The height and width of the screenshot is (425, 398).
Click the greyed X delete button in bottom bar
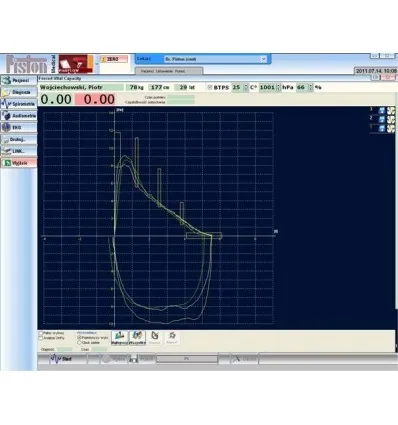click(x=245, y=359)
